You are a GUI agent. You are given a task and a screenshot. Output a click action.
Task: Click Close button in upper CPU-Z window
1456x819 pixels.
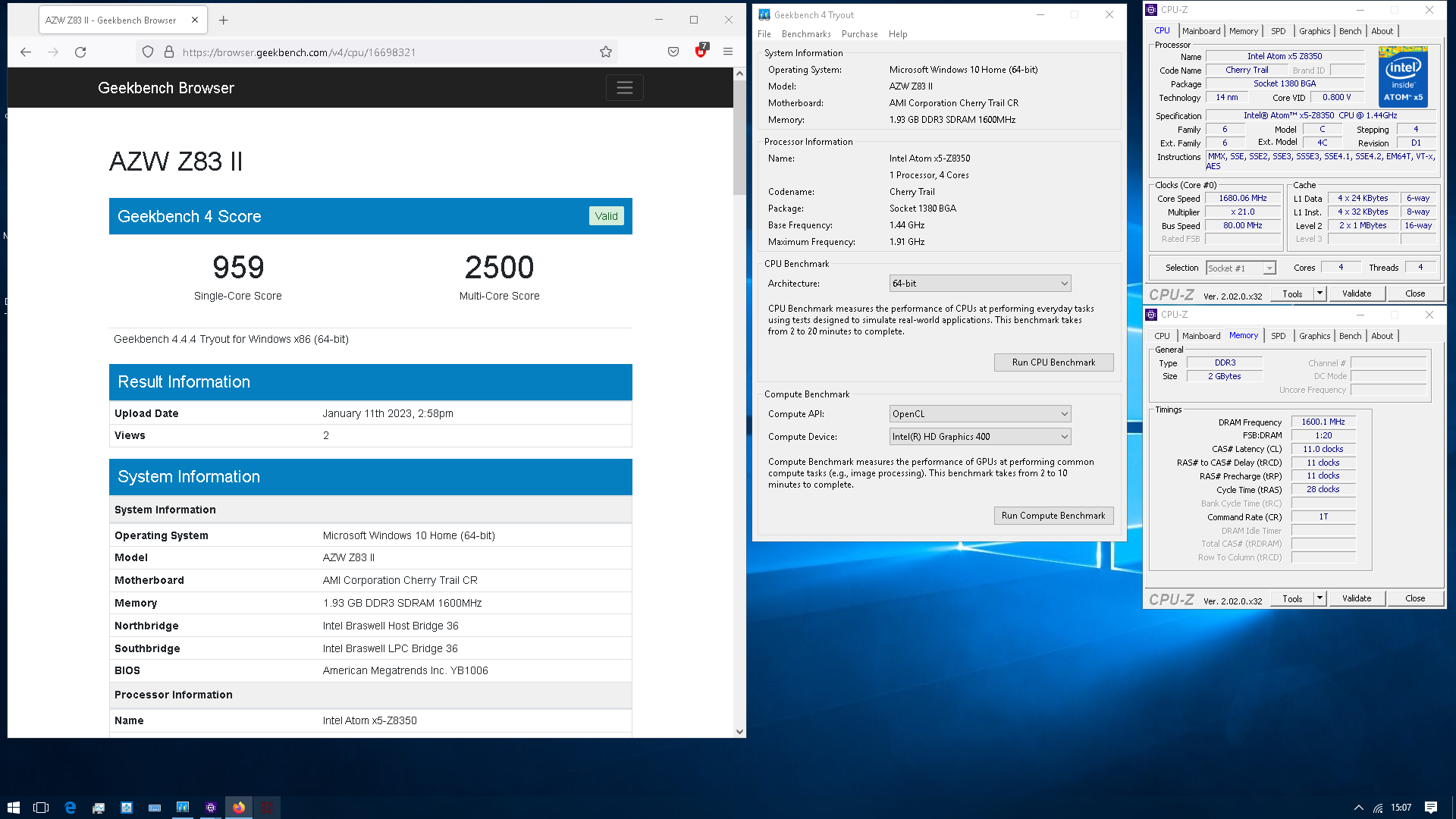pyautogui.click(x=1415, y=293)
